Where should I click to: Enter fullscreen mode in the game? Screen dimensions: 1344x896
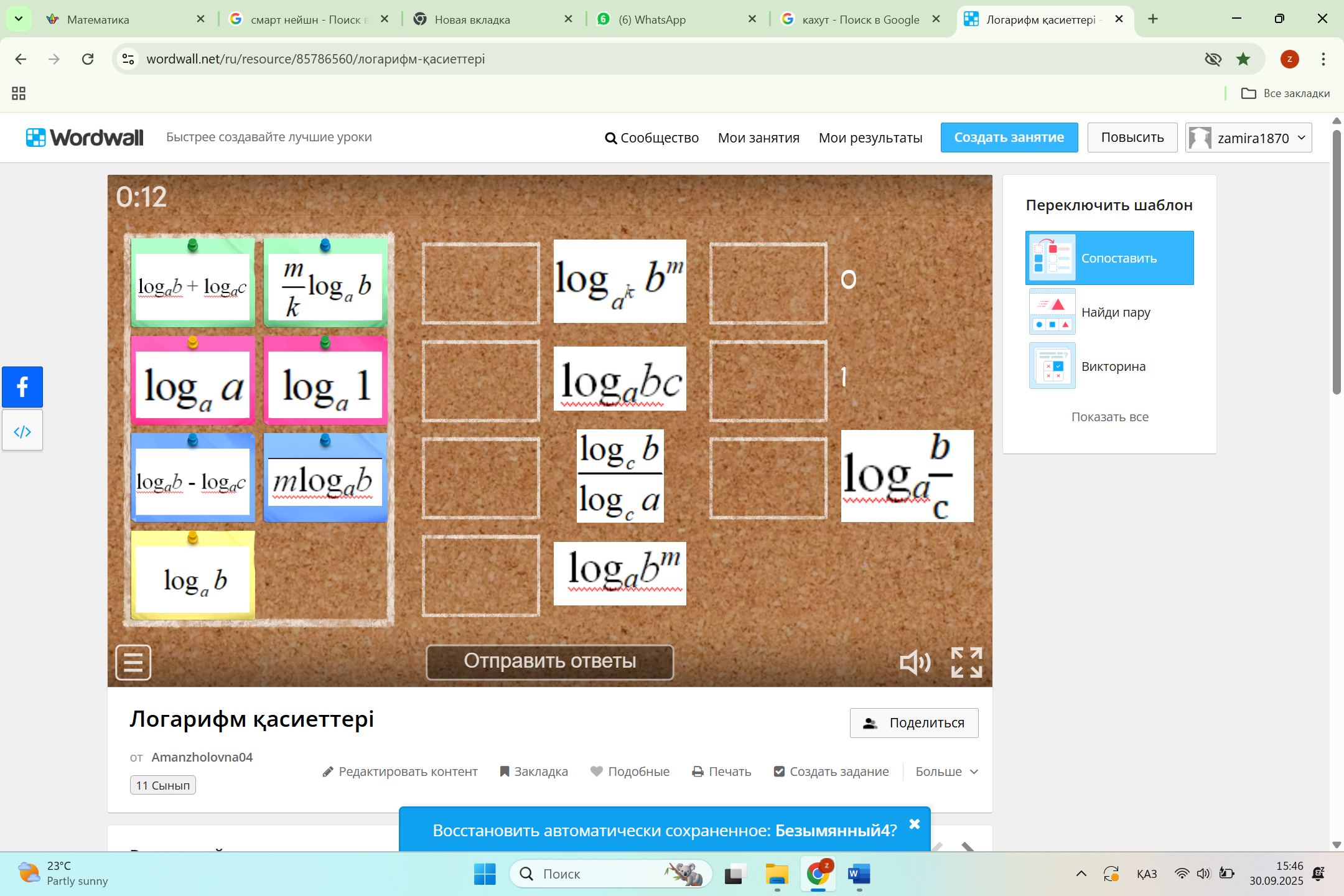click(x=966, y=663)
